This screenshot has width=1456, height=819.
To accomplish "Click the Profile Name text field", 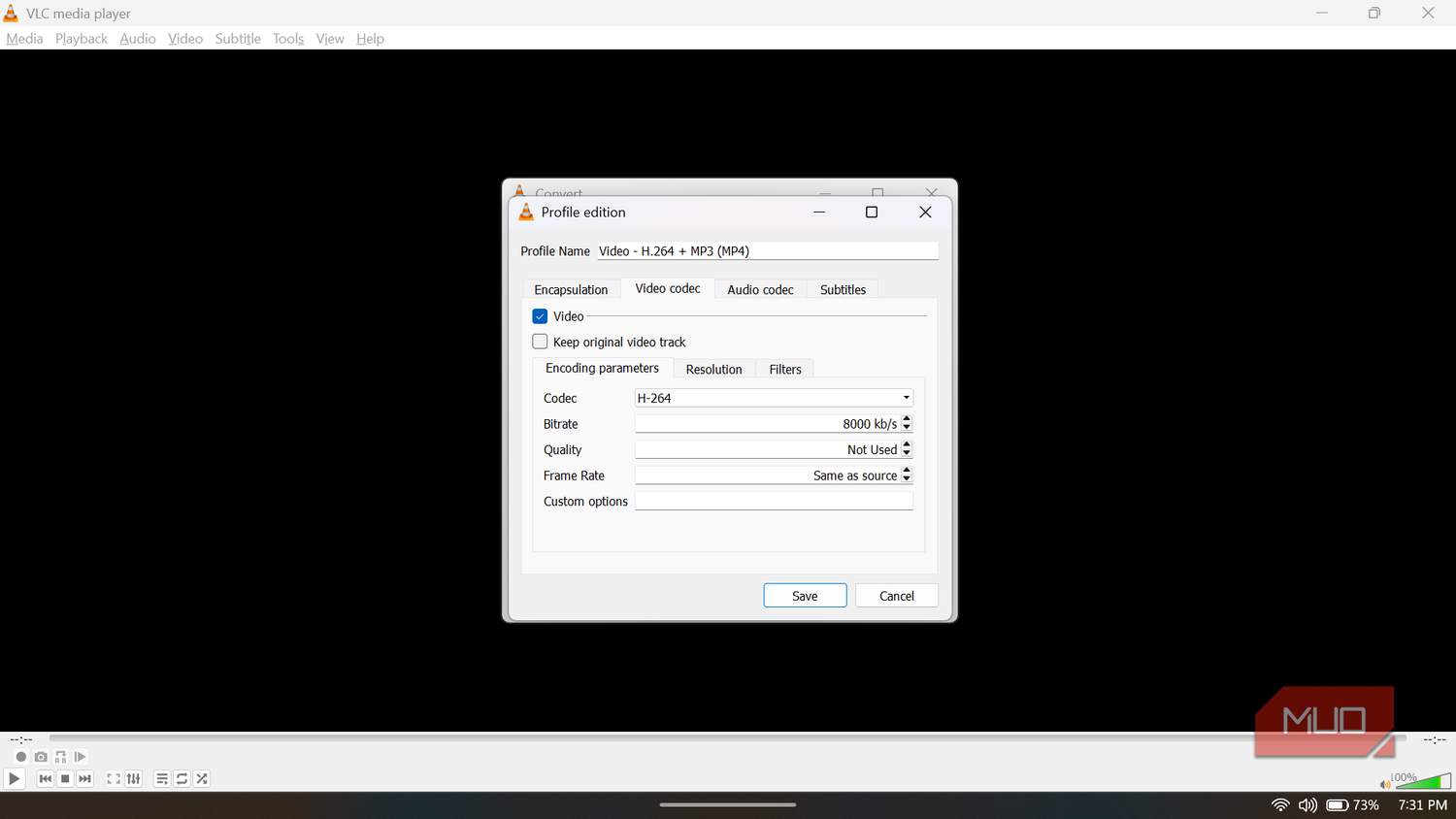I will 768,250.
